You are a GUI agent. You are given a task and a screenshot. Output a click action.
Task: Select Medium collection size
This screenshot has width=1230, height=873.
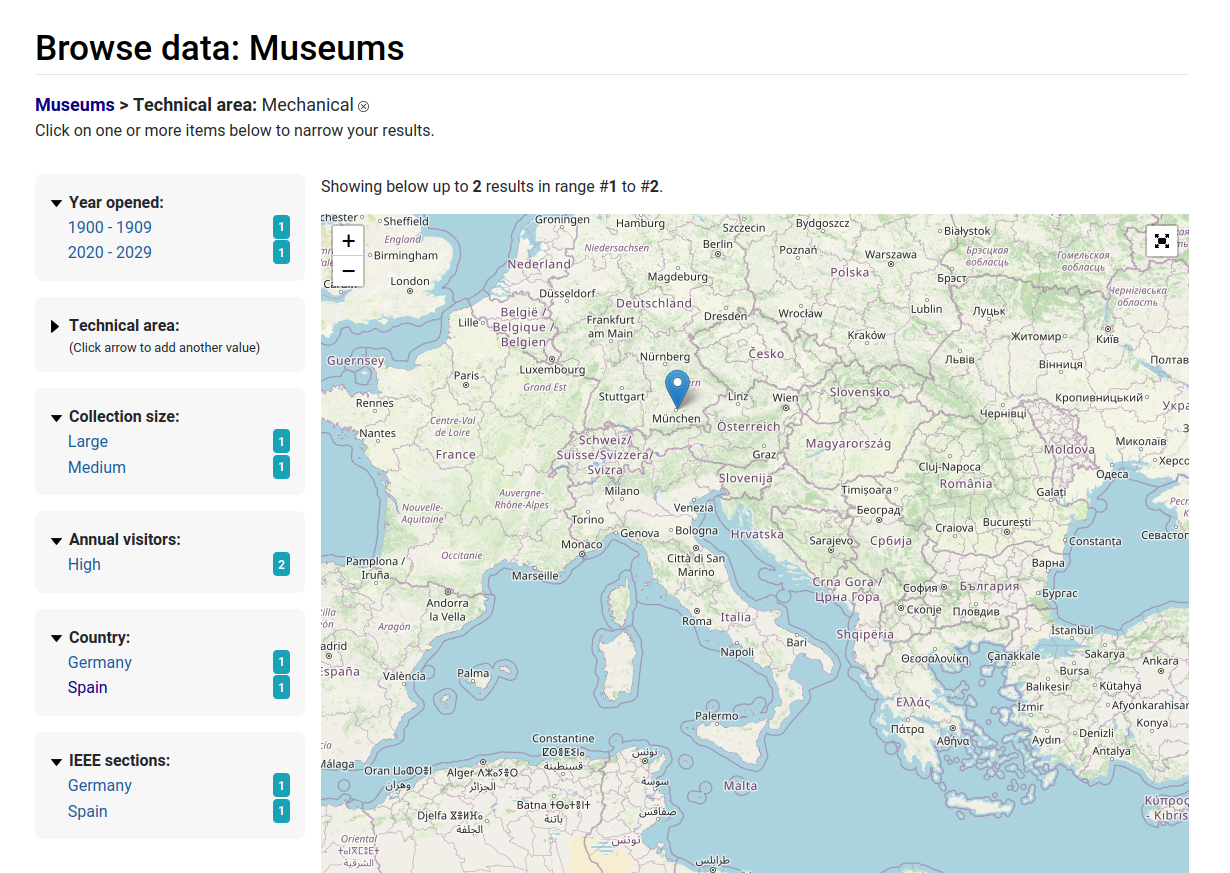click(97, 467)
